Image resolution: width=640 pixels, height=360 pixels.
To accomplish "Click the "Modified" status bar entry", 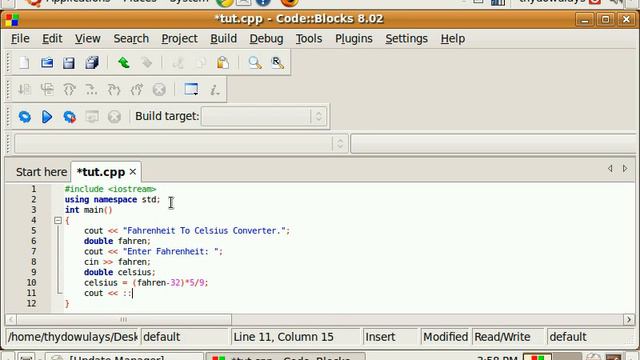I will coord(445,337).
